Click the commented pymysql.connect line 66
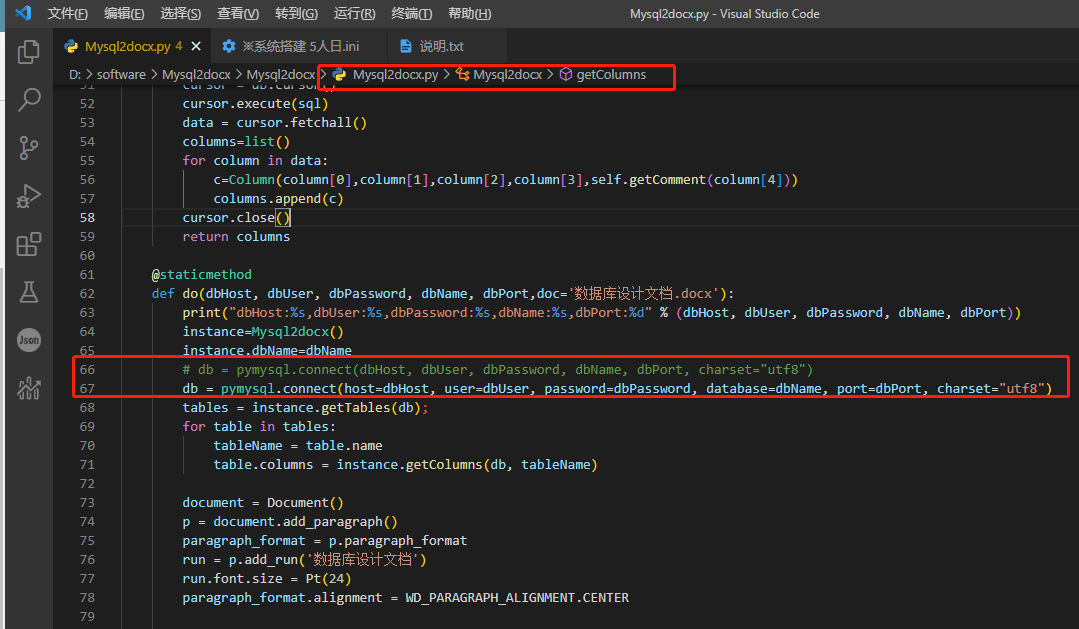The height and width of the screenshot is (629, 1079). (x=498, y=370)
